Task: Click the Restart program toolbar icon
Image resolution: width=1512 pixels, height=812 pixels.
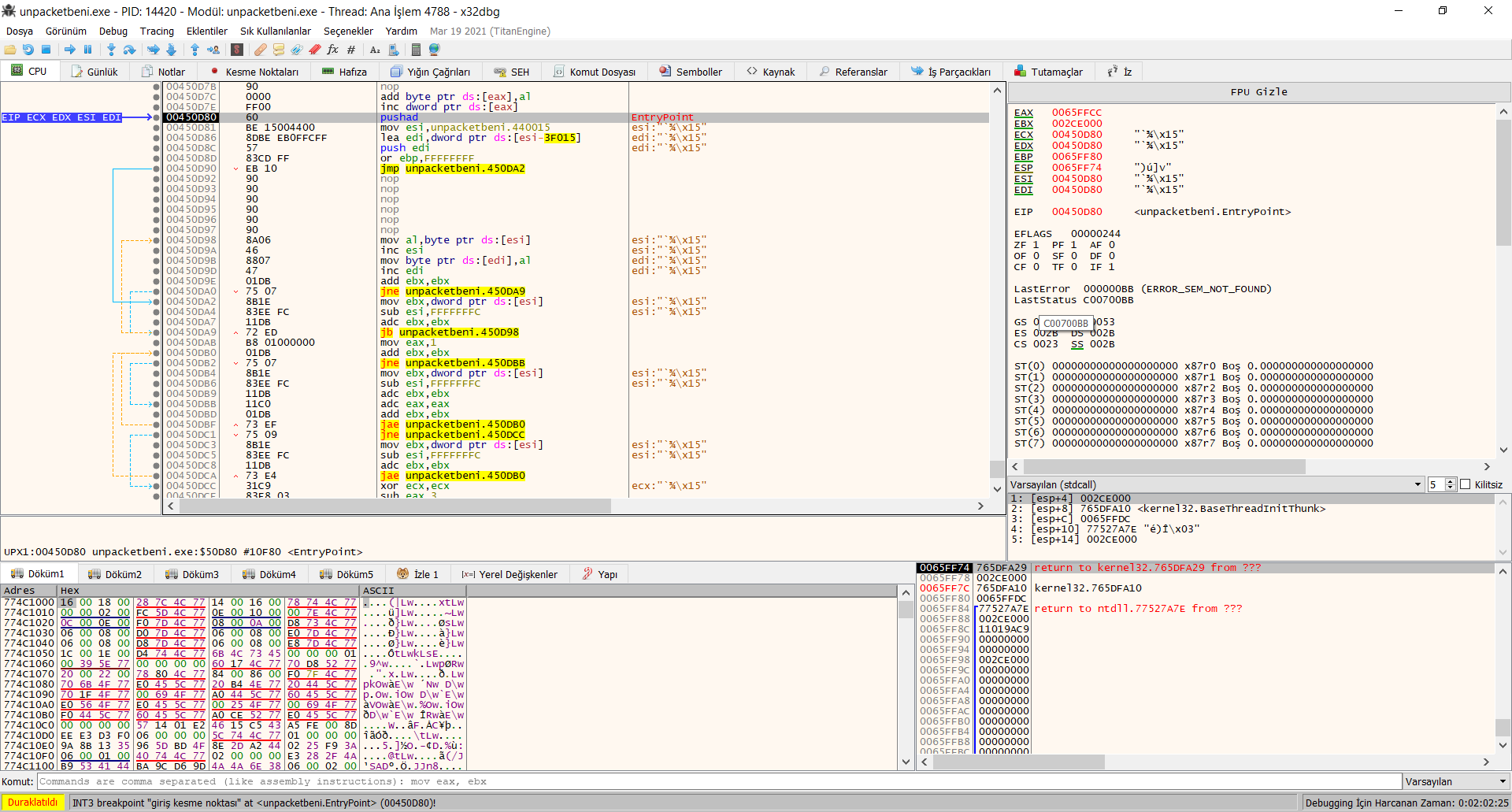Action: pyautogui.click(x=28, y=50)
